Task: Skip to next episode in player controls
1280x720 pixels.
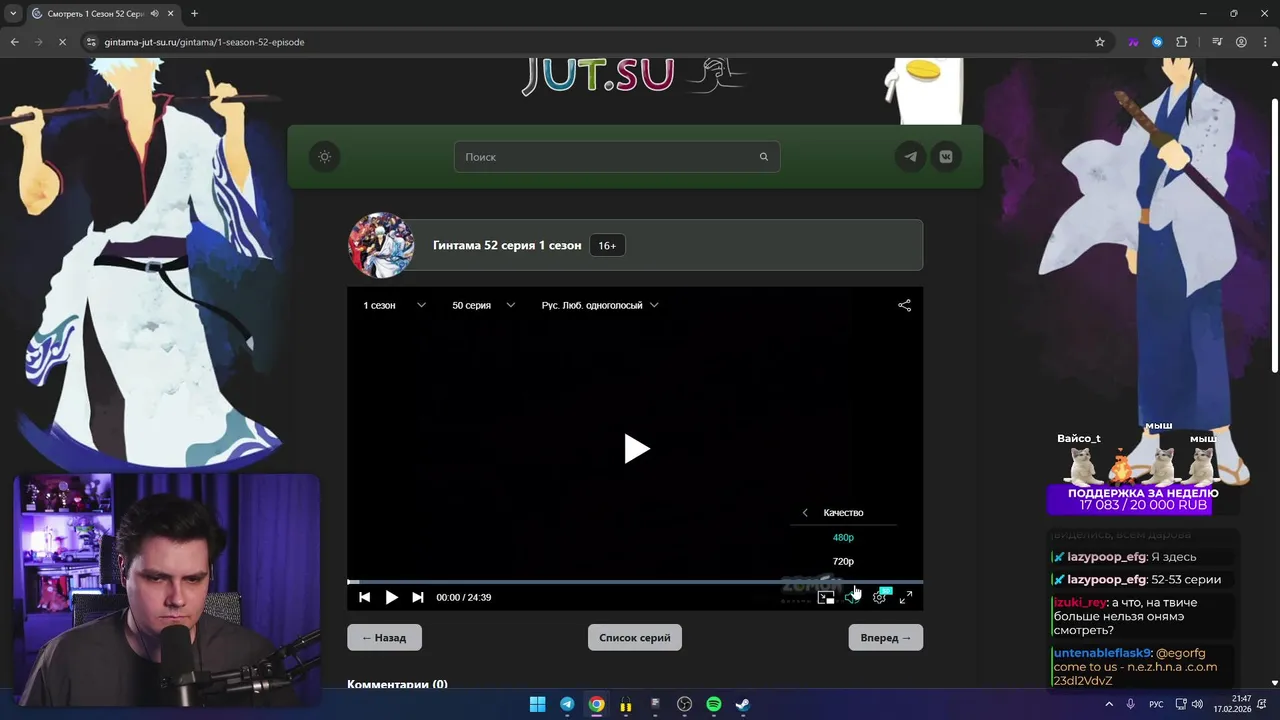Action: tap(418, 597)
